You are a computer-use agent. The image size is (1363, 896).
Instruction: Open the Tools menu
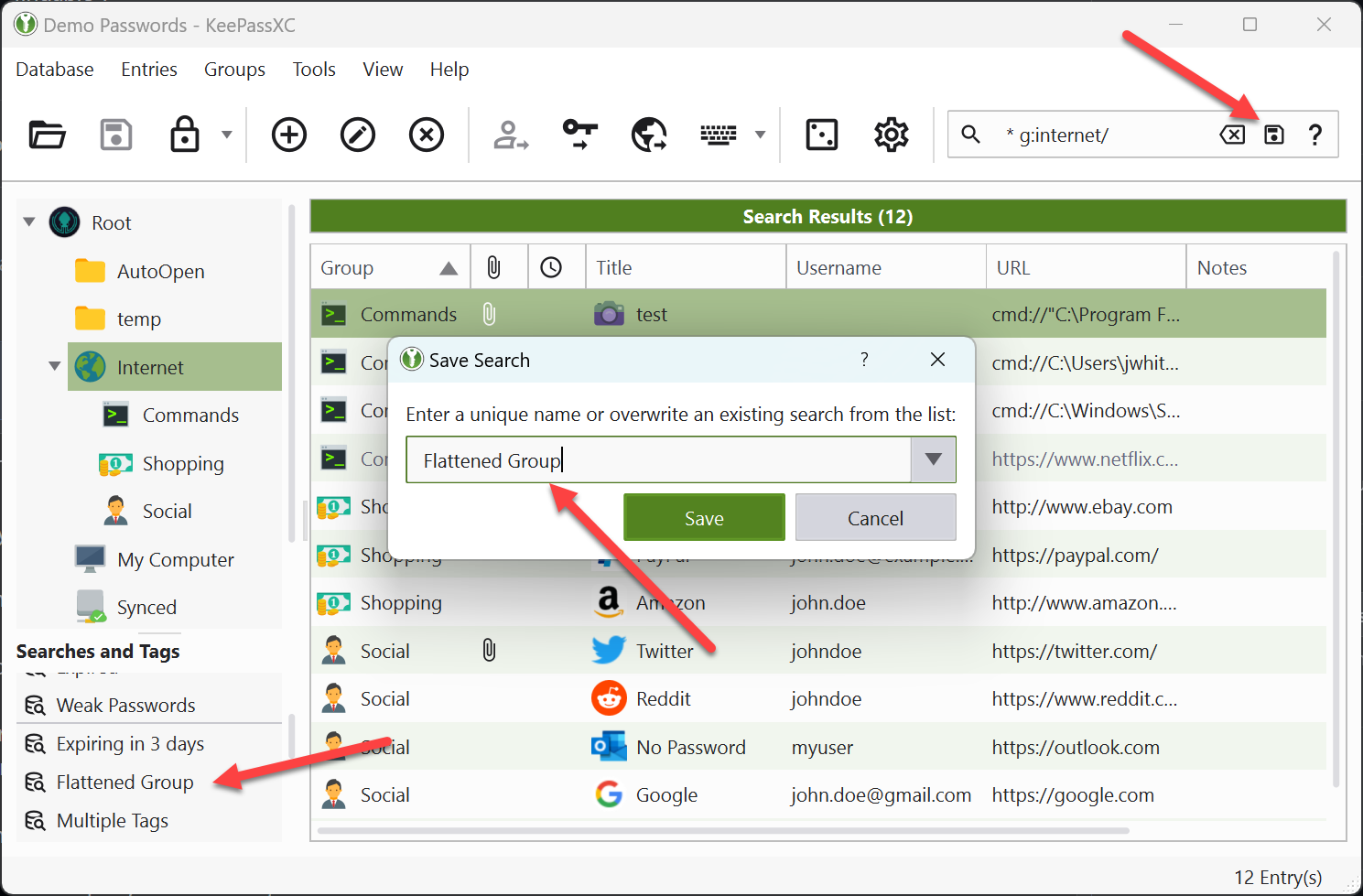[314, 69]
